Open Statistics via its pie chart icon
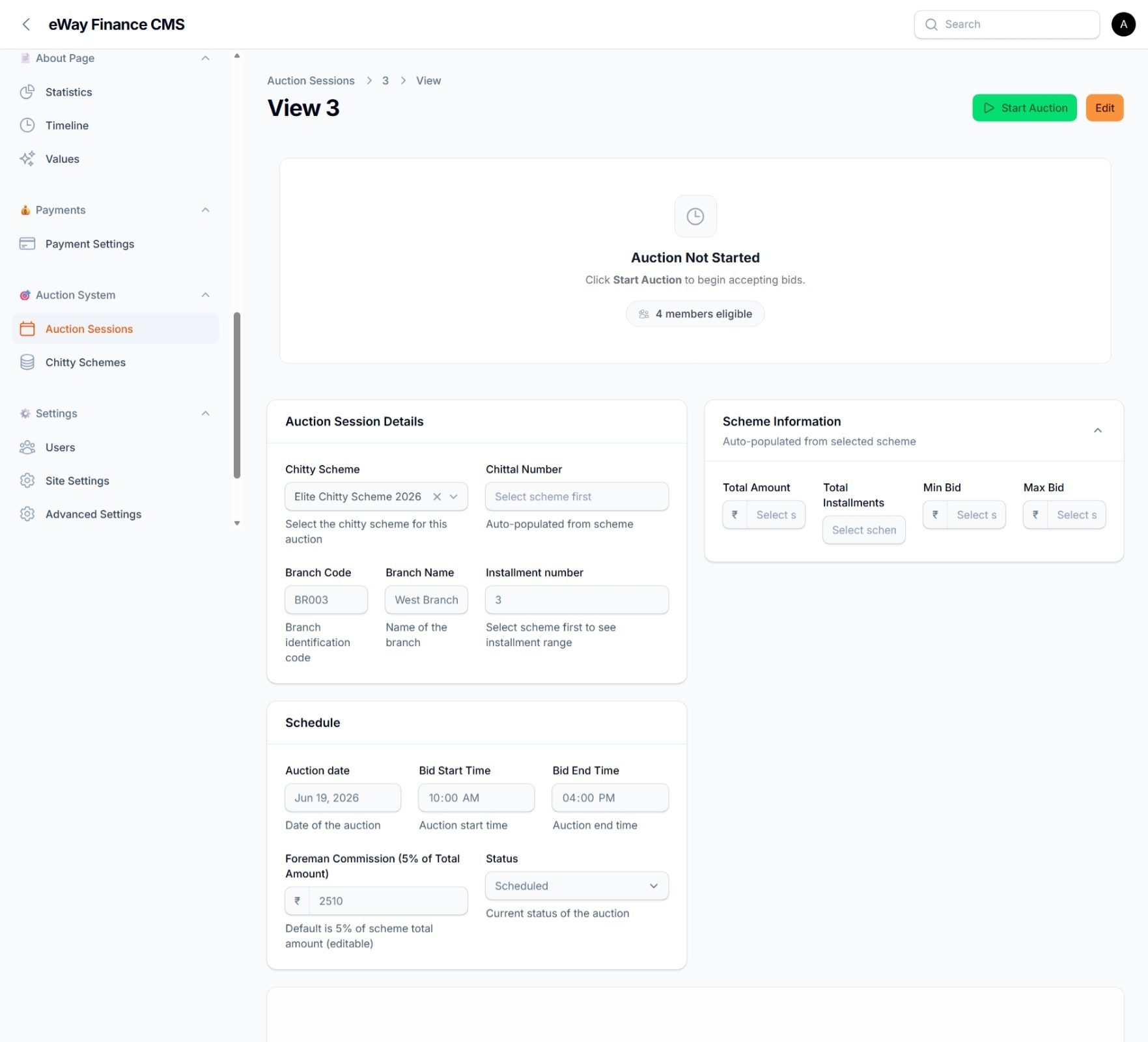The image size is (1148, 1042). (27, 92)
